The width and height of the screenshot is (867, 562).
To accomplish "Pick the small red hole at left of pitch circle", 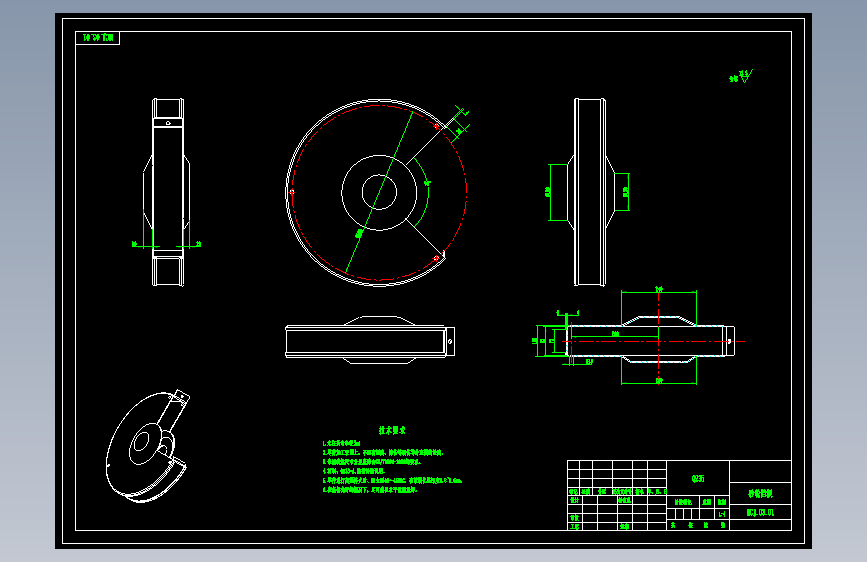I will coord(292,192).
